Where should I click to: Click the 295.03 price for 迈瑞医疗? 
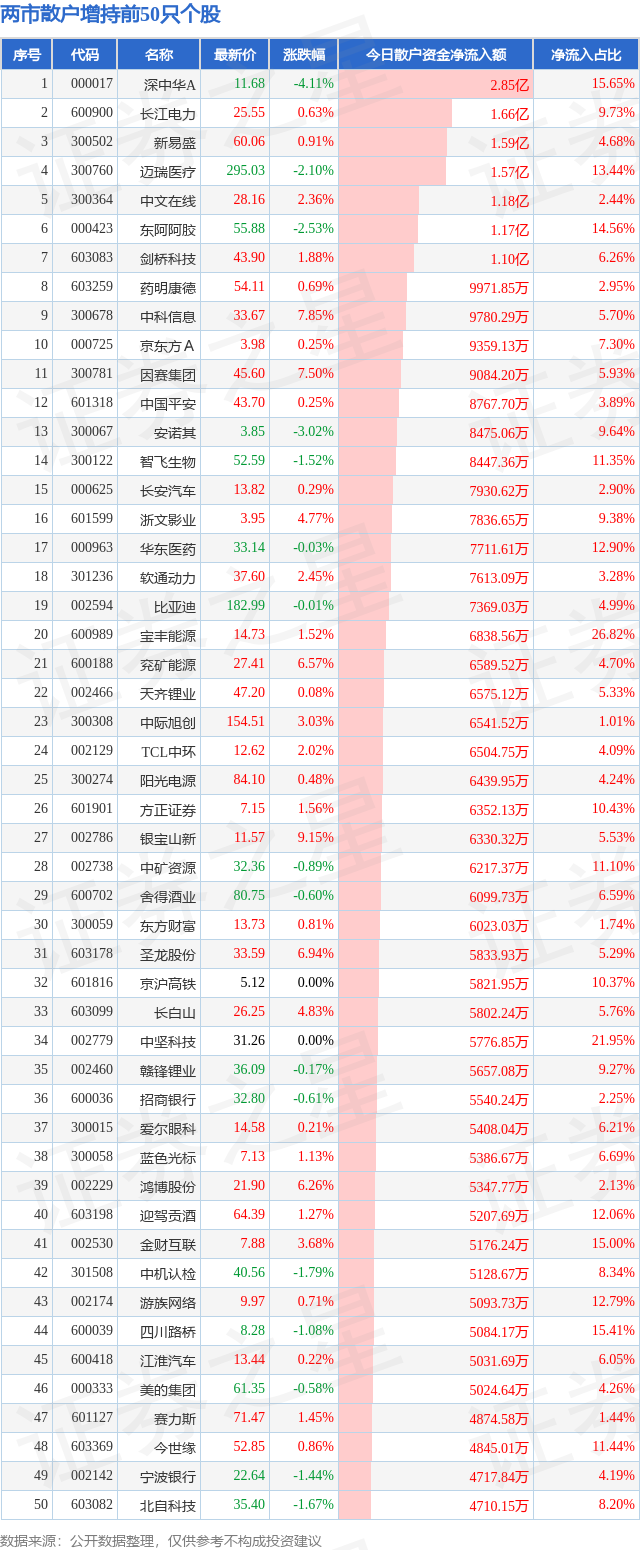click(246, 171)
